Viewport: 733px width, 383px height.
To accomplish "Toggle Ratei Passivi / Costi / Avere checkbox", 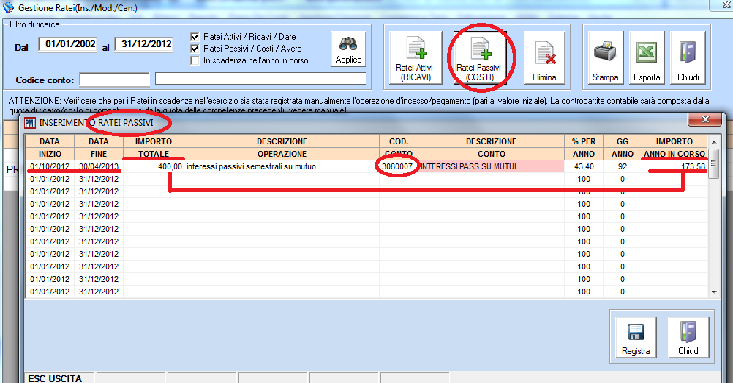I will coord(195,49).
